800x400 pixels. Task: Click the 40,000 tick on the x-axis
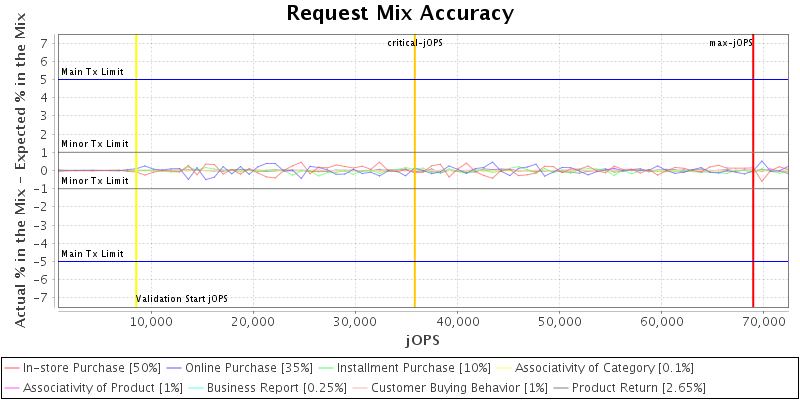457,321
